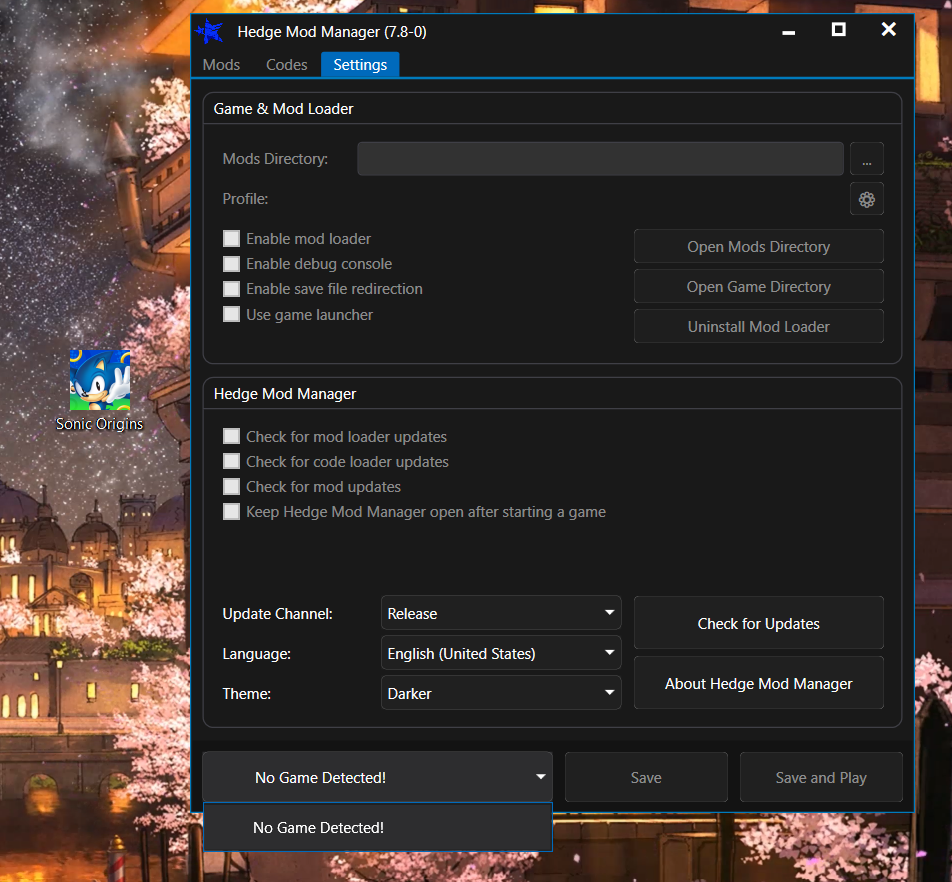Enable the debug console
This screenshot has width=952, height=882.
coord(231,265)
